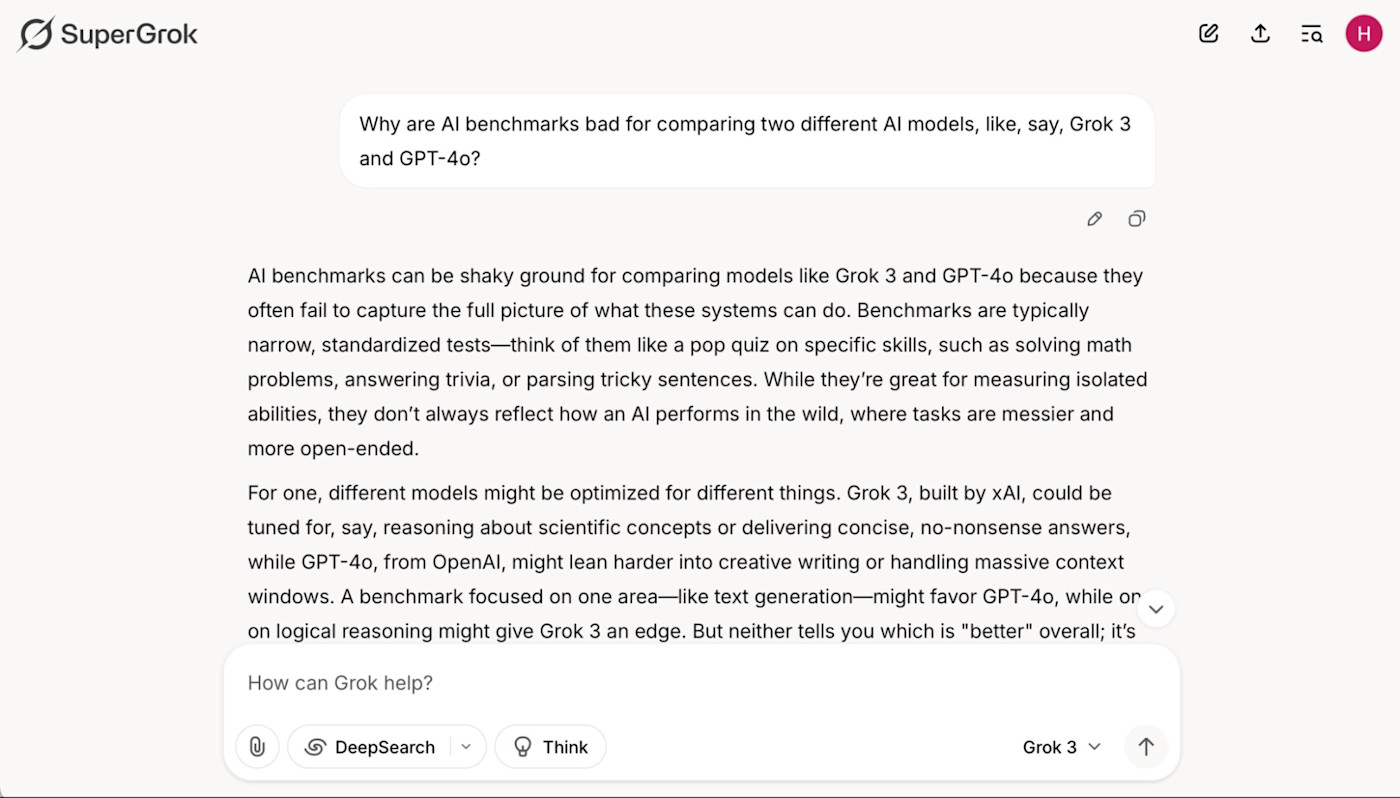
Task: Open chat history search icon
Action: coord(1311,34)
